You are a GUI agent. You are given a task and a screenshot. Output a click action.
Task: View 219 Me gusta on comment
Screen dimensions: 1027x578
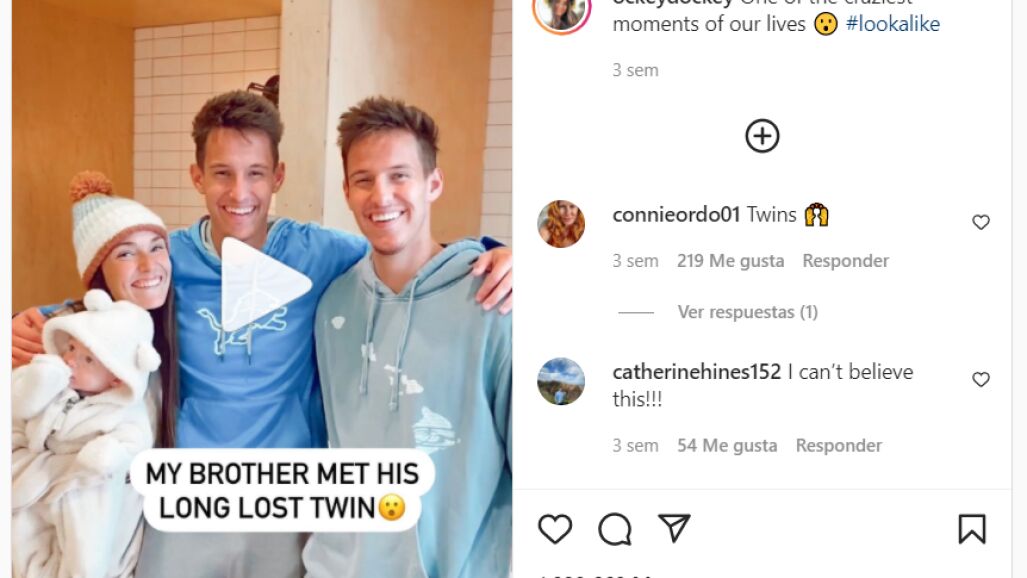pyautogui.click(x=730, y=261)
